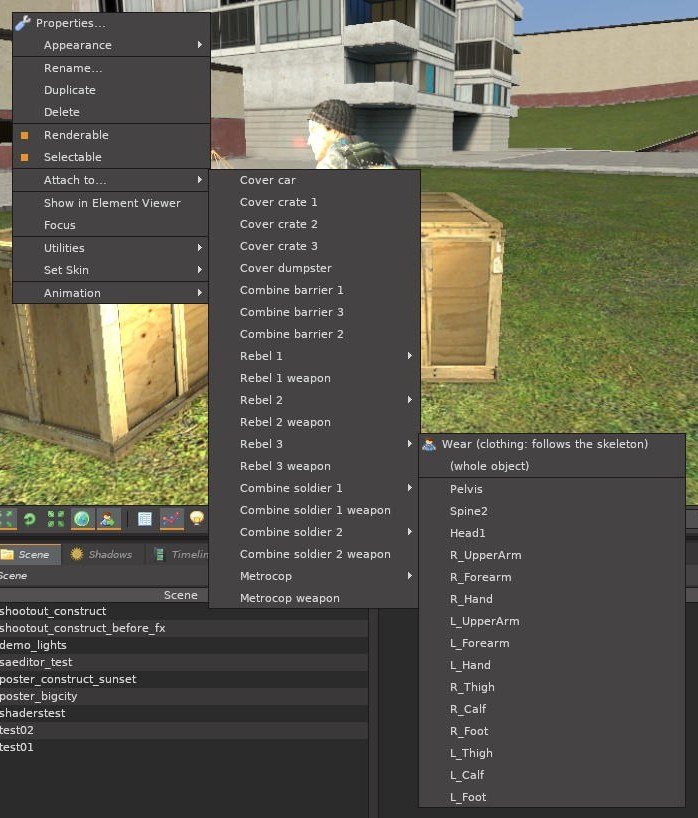698x818 pixels.
Task: Choose Rename from the context menu
Action: [x=111, y=68]
